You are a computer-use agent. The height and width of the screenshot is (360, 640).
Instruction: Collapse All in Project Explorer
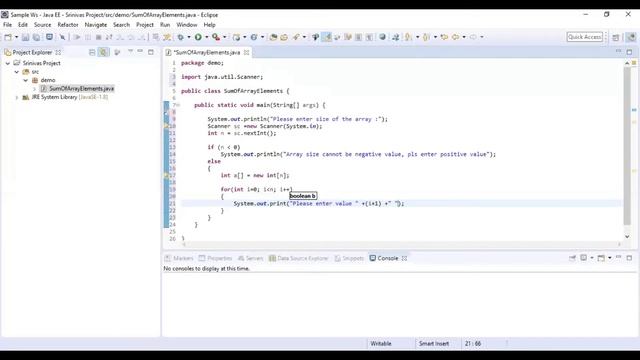click(x=92, y=52)
